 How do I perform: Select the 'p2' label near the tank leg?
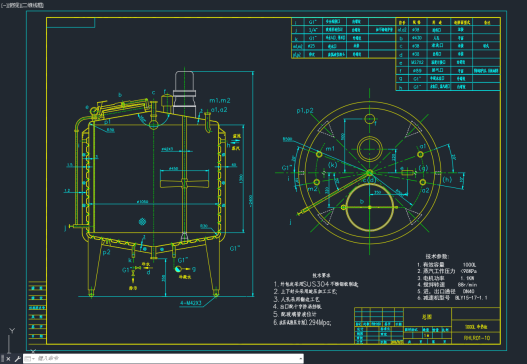[x=107, y=252]
